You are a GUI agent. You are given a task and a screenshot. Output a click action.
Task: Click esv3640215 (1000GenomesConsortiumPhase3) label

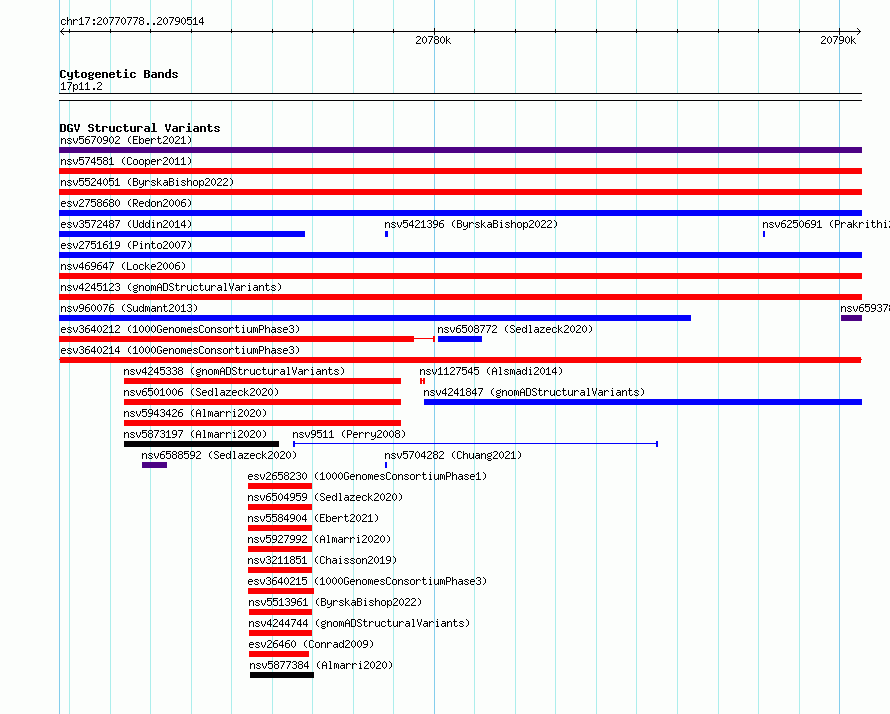pyautogui.click(x=367, y=581)
